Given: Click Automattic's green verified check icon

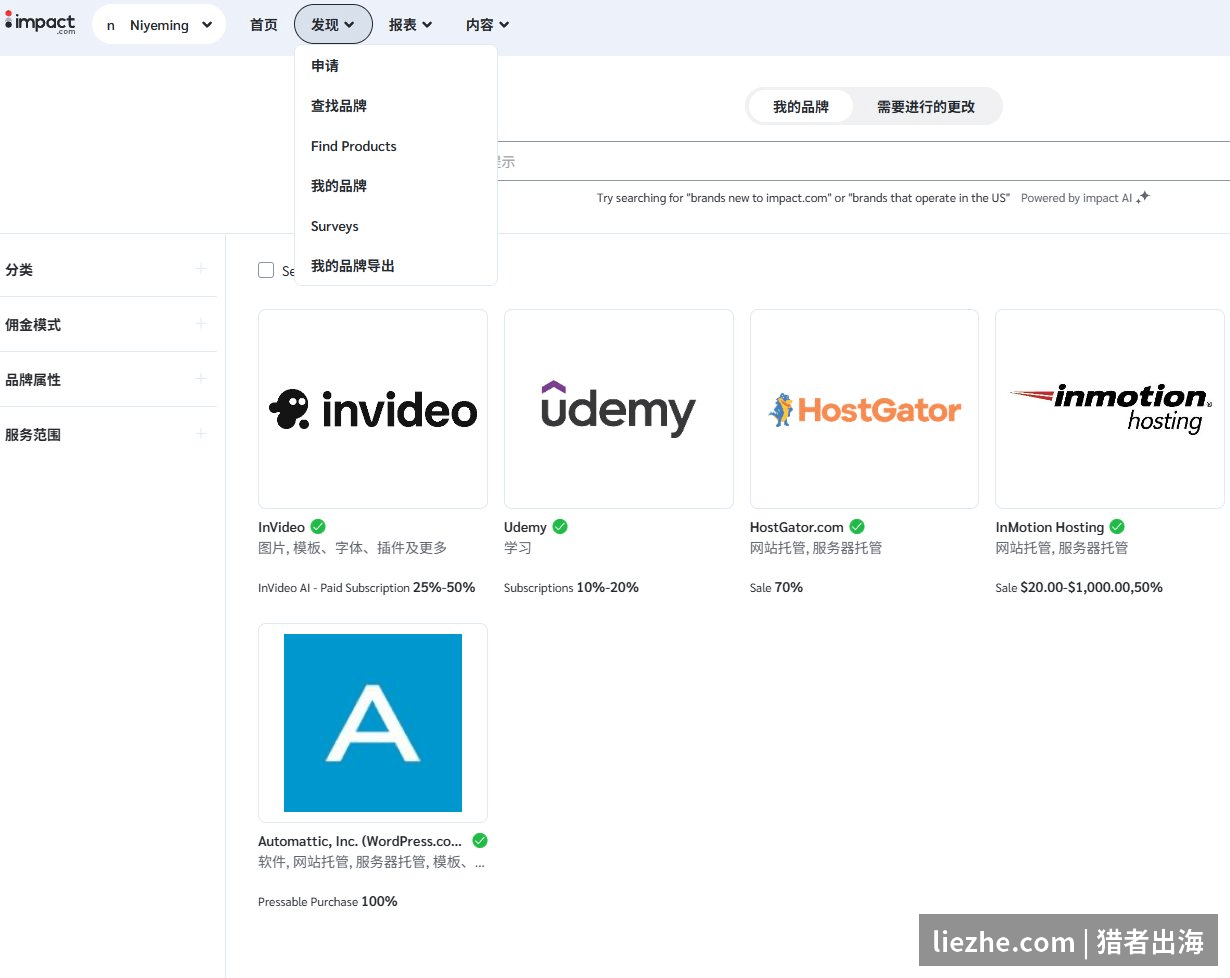Looking at the screenshot, I should 480,840.
